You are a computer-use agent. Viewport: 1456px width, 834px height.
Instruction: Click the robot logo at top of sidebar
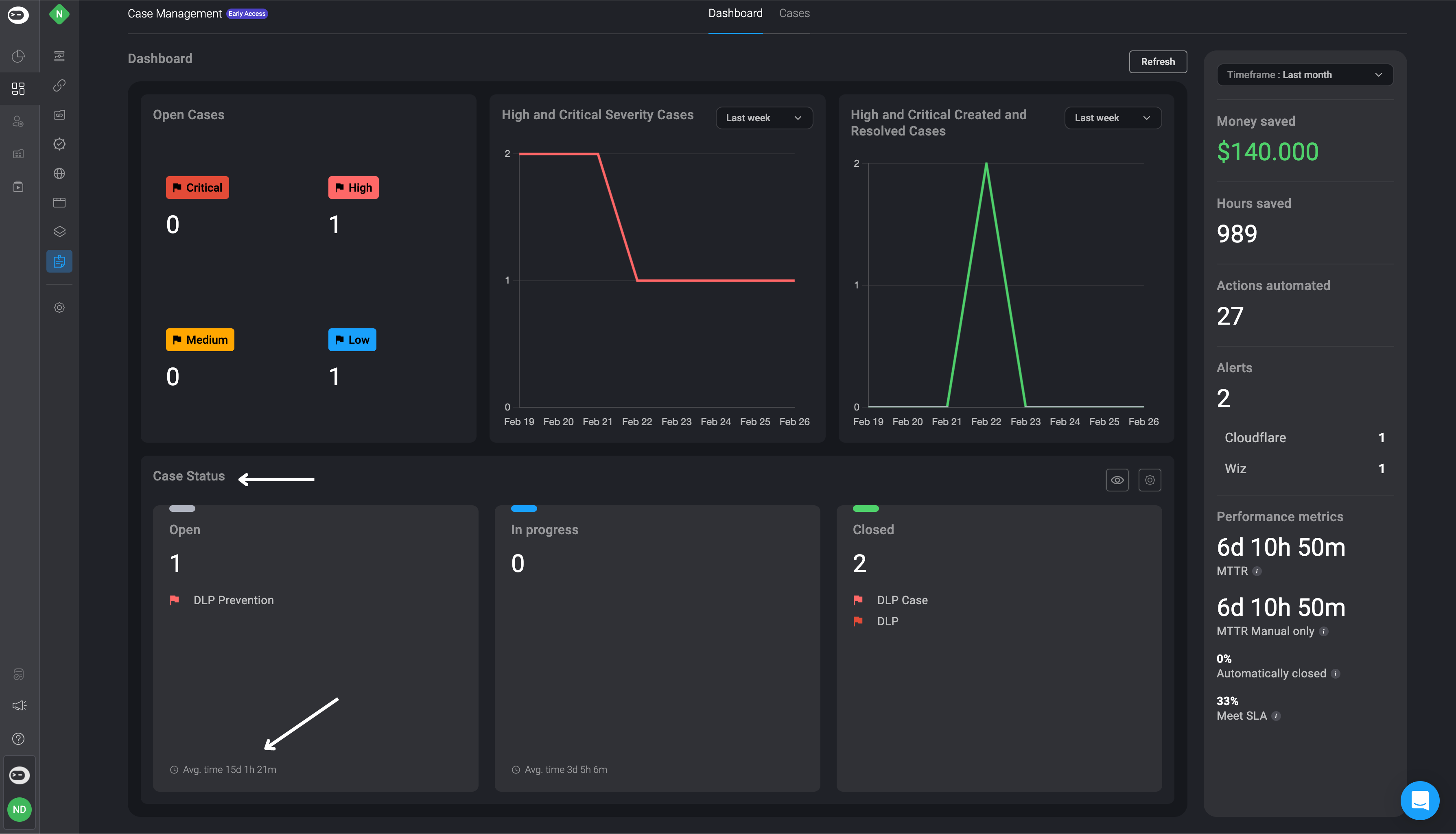point(18,15)
